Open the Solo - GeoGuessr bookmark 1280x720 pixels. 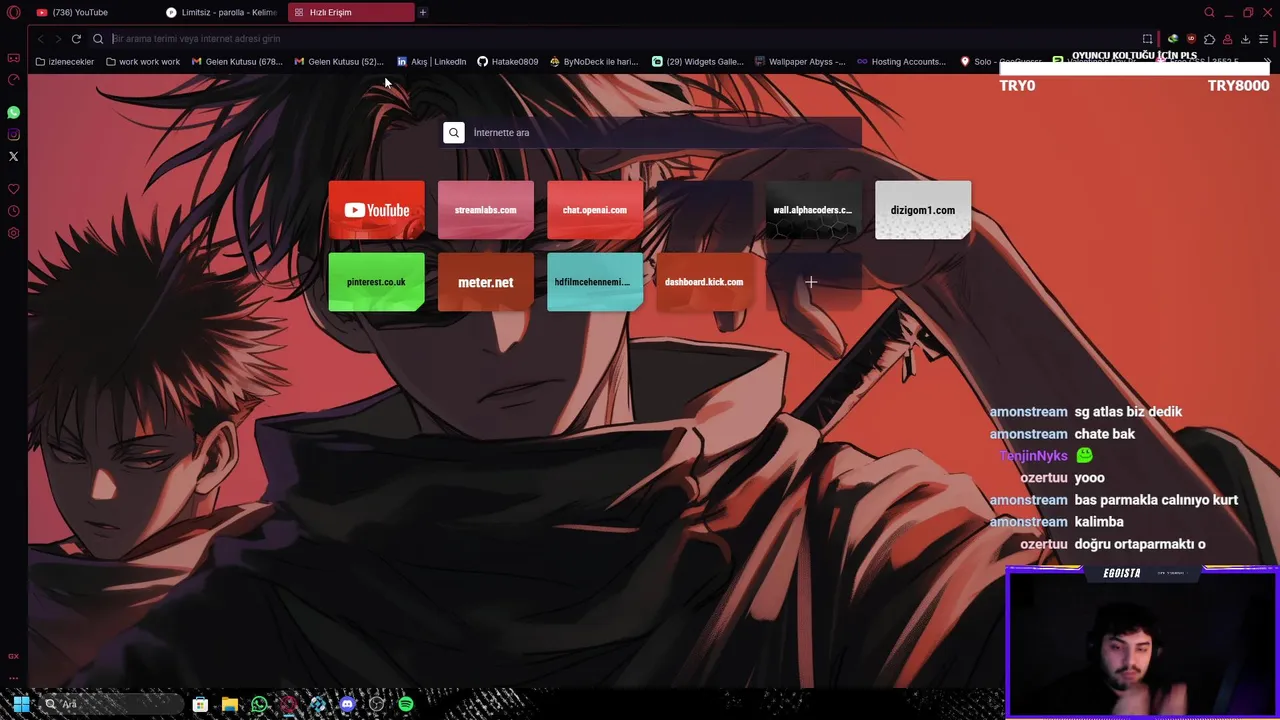pyautogui.click(x=1003, y=62)
